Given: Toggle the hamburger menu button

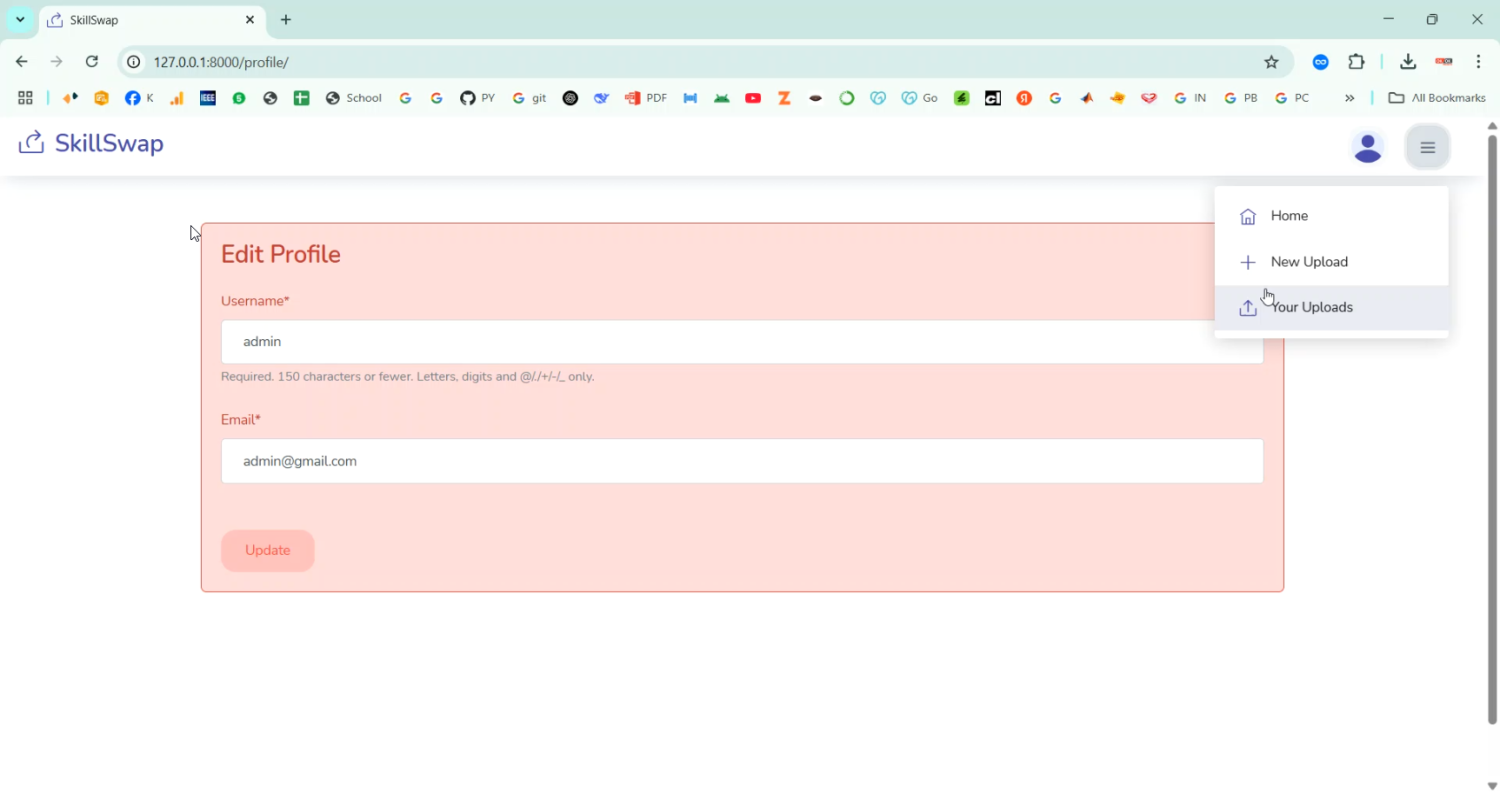Looking at the screenshot, I should (1427, 147).
